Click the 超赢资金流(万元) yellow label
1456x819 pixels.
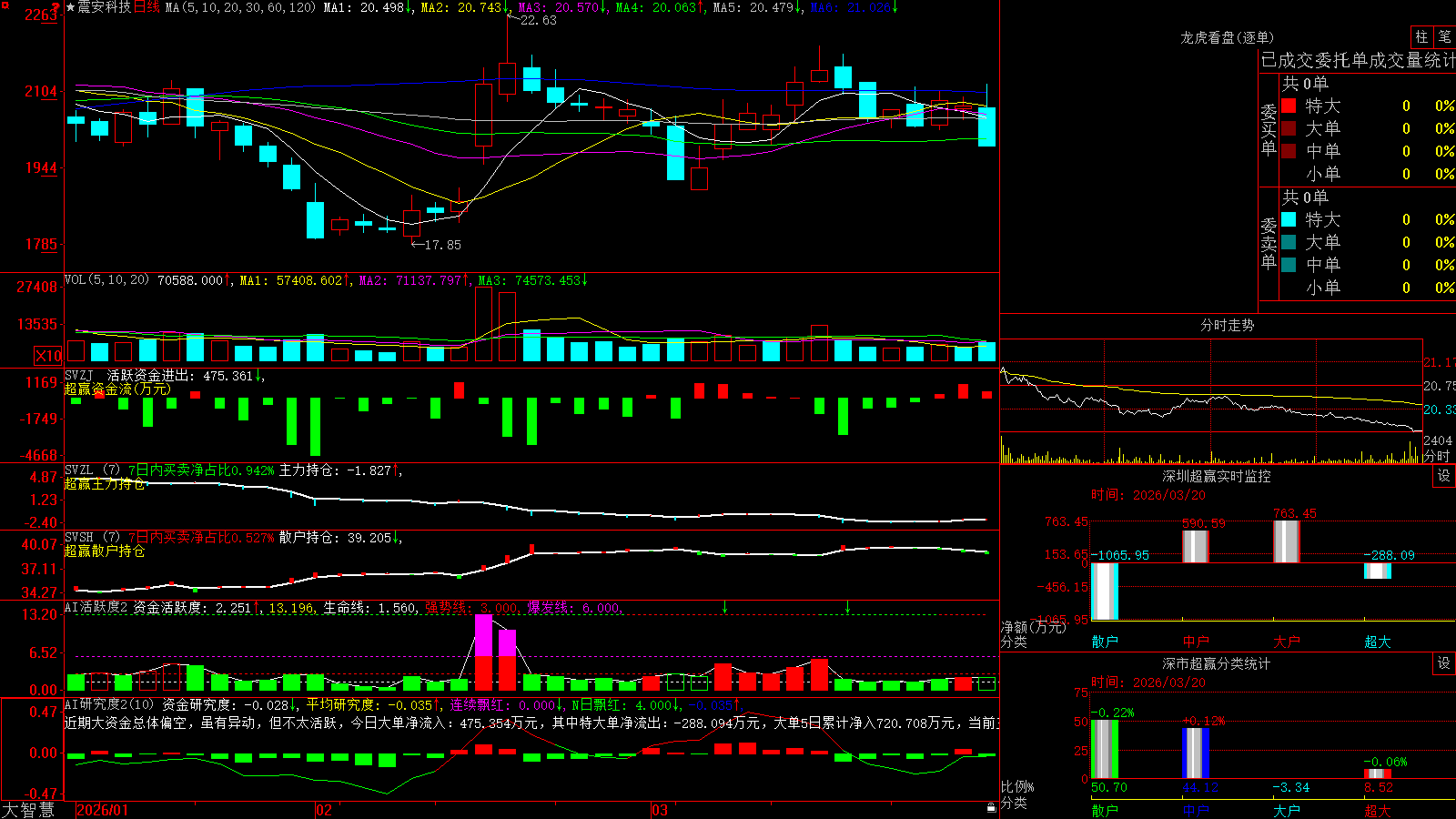coord(117,389)
